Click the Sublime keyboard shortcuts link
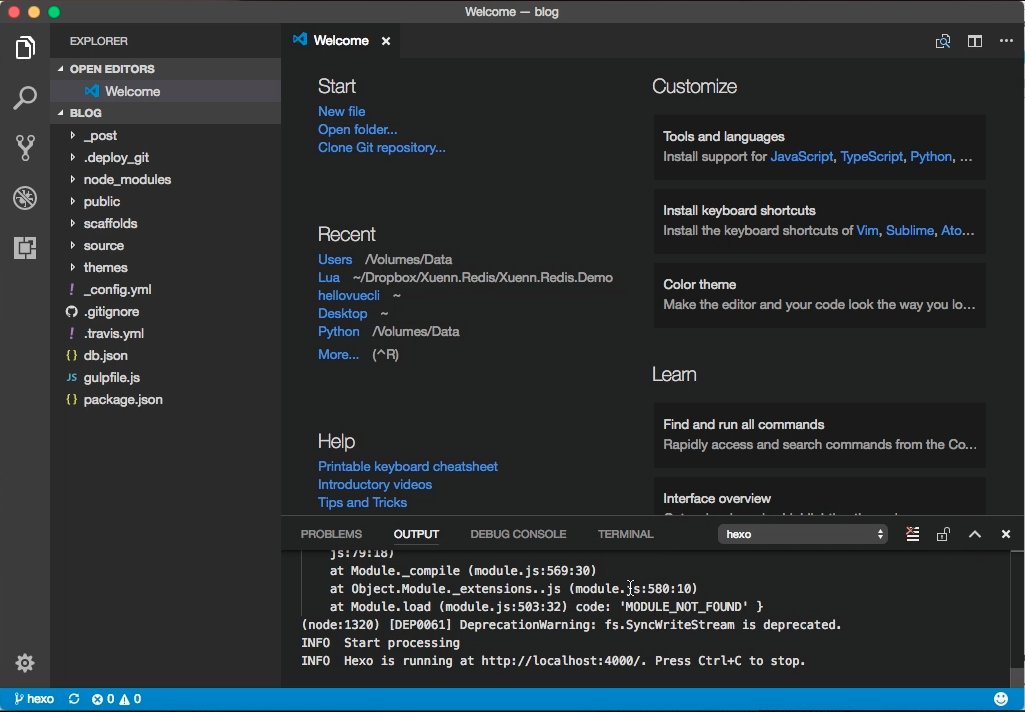This screenshot has width=1025, height=712. pyautogui.click(x=910, y=230)
